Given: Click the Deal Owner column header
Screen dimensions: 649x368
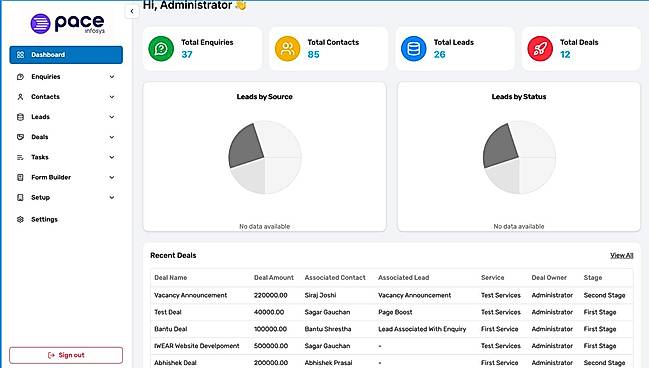Looking at the screenshot, I should pyautogui.click(x=549, y=278).
